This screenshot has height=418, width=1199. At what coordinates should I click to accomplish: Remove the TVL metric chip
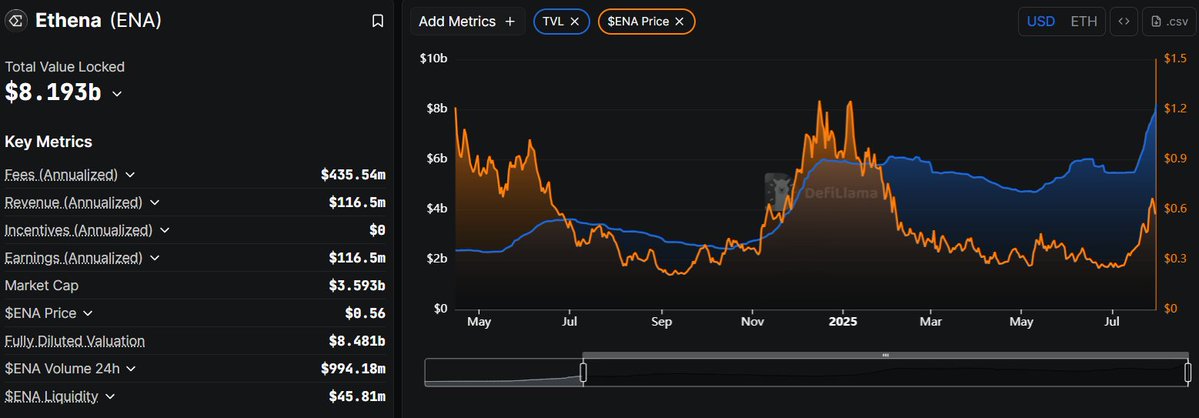pos(574,21)
